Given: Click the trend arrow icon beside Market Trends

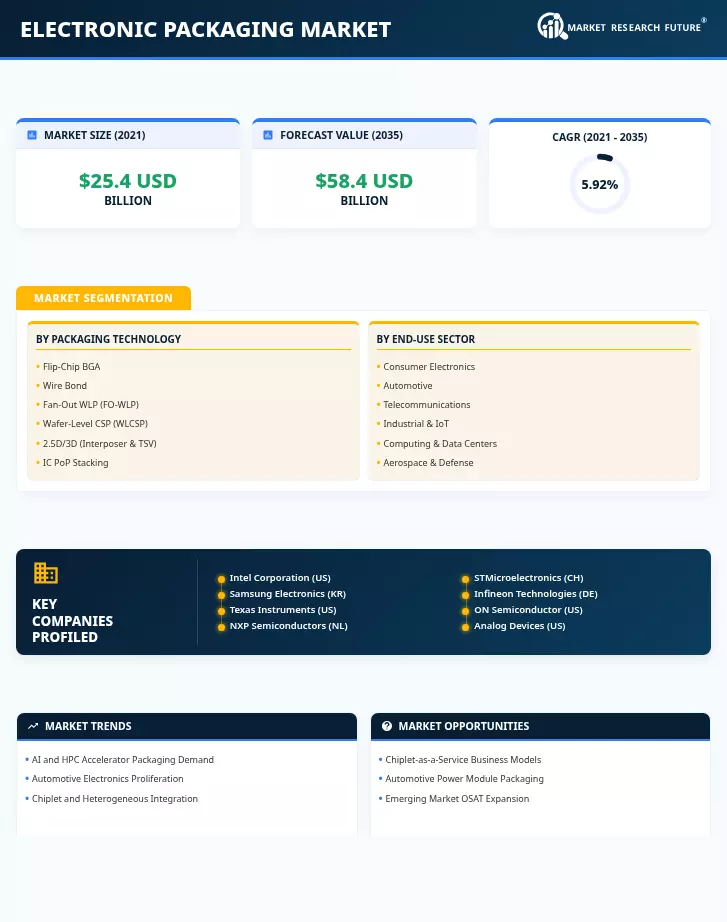Looking at the screenshot, I should tap(33, 726).
